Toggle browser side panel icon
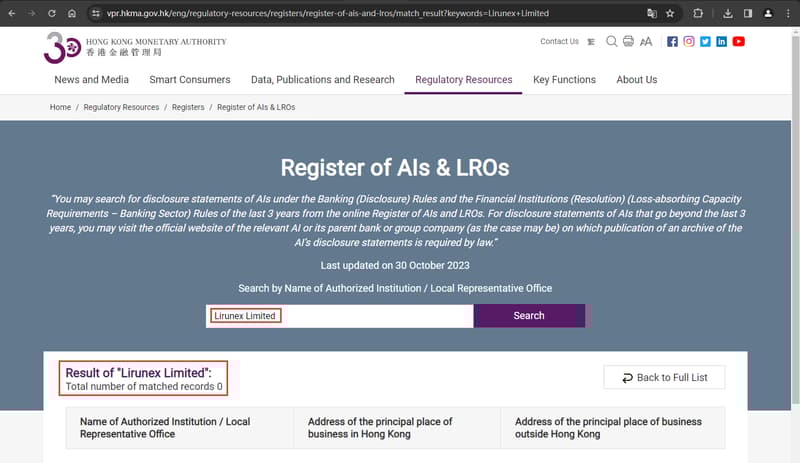800x463 pixels. (x=748, y=13)
